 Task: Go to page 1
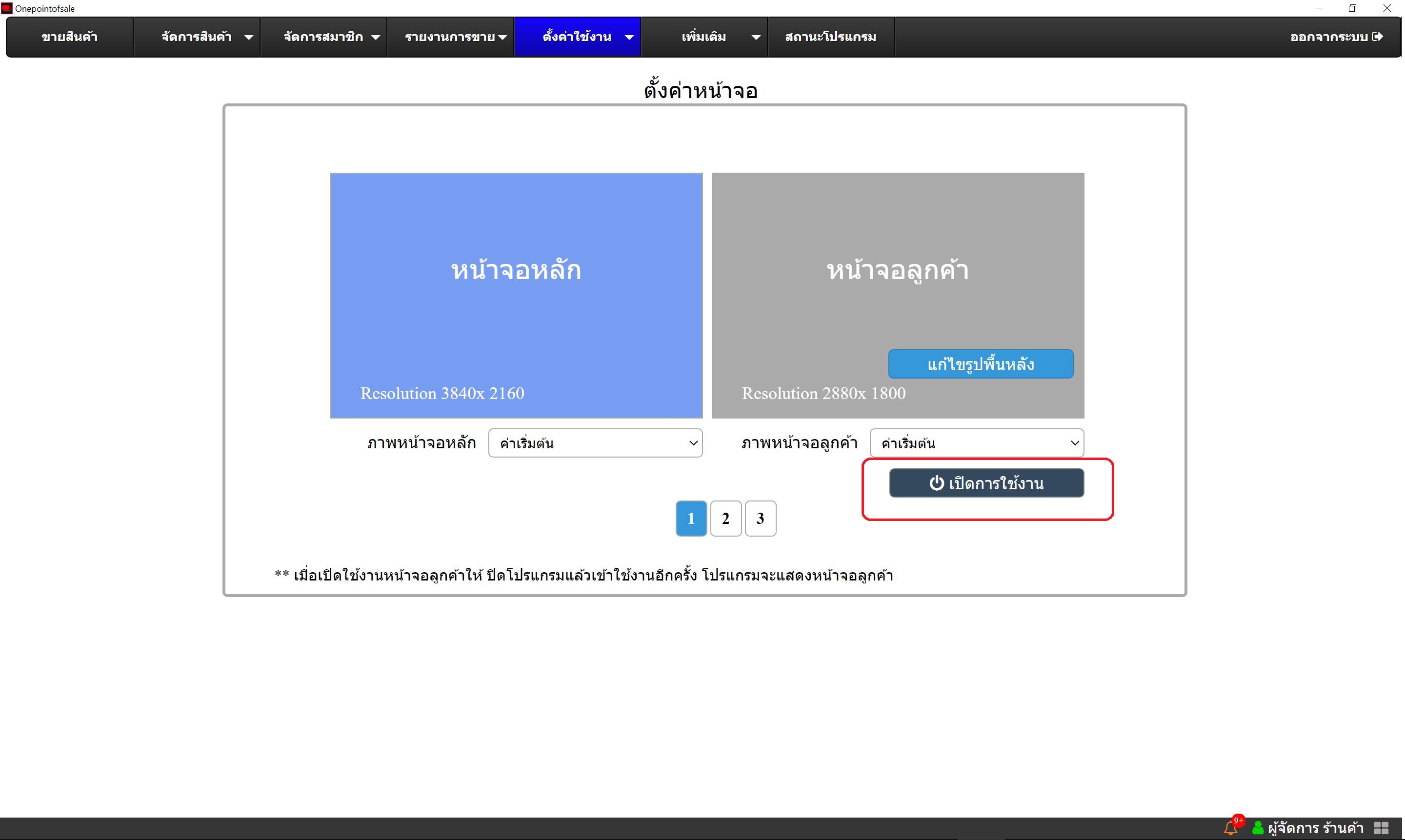click(691, 519)
